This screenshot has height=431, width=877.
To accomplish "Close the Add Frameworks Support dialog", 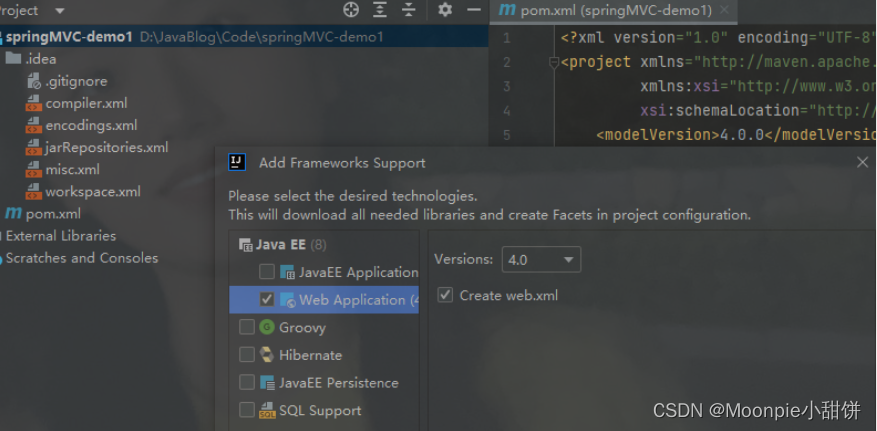I will (862, 162).
